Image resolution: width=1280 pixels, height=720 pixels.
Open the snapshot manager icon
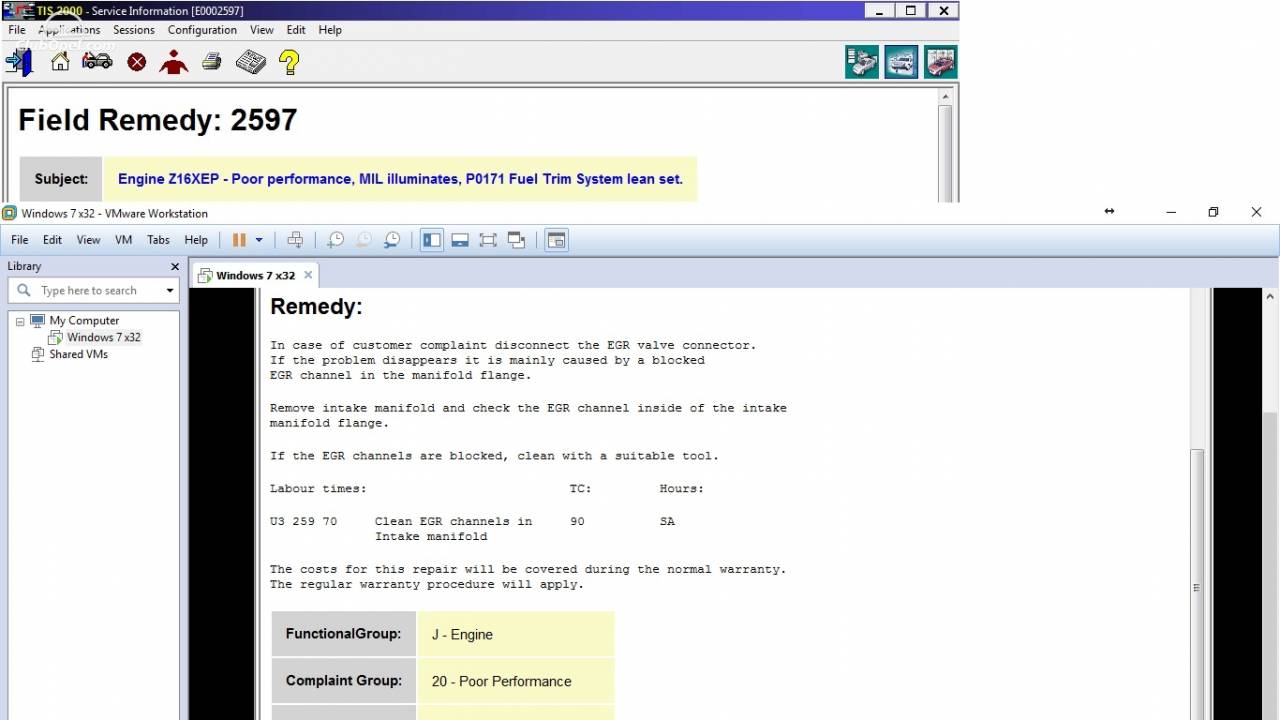click(x=392, y=240)
